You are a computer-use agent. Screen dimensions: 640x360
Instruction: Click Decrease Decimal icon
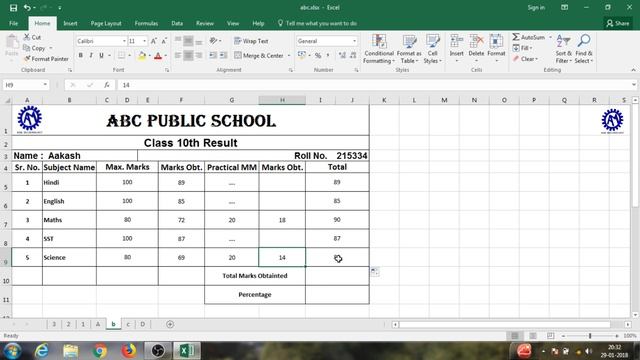[353, 56]
